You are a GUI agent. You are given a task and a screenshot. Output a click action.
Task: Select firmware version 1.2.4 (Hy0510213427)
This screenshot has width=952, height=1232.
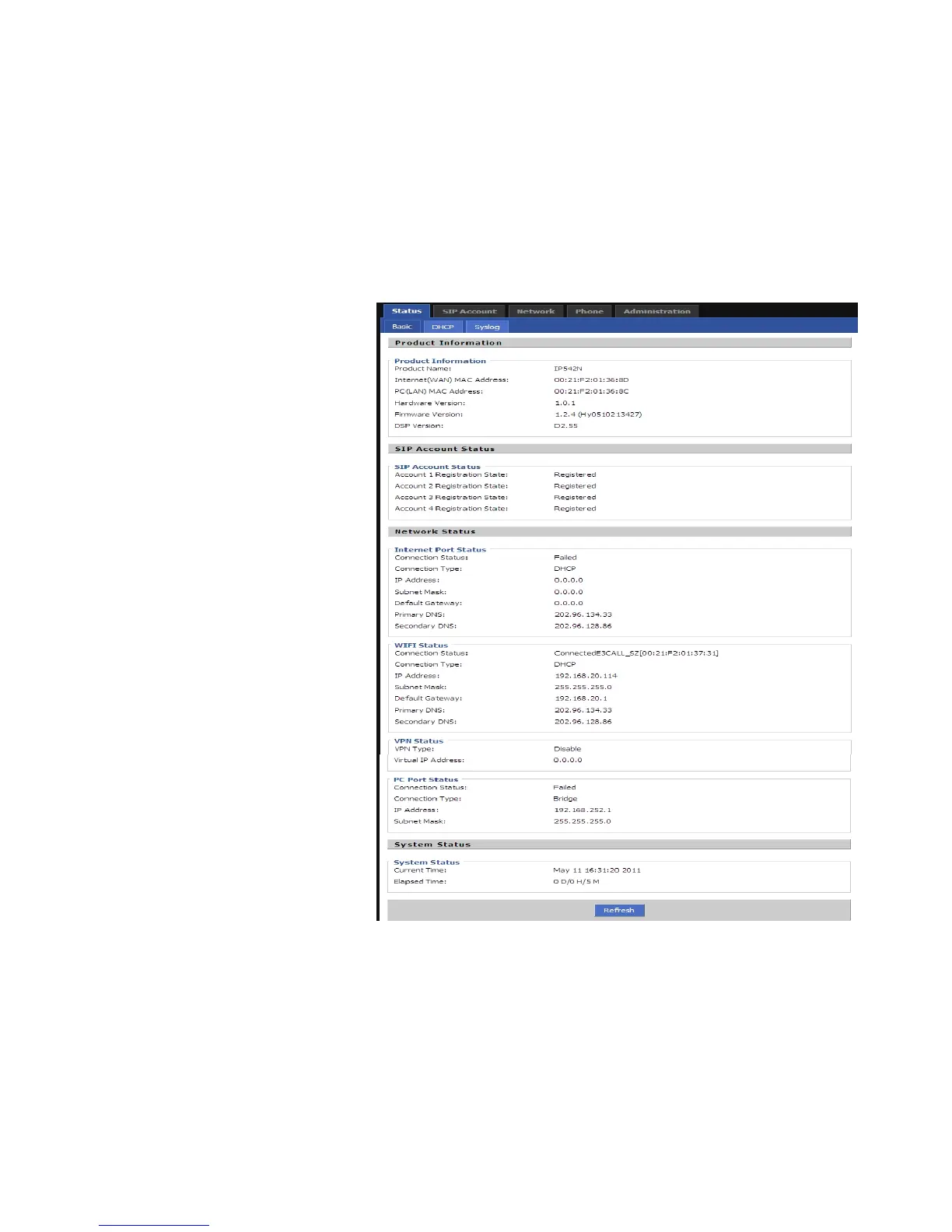598,415
